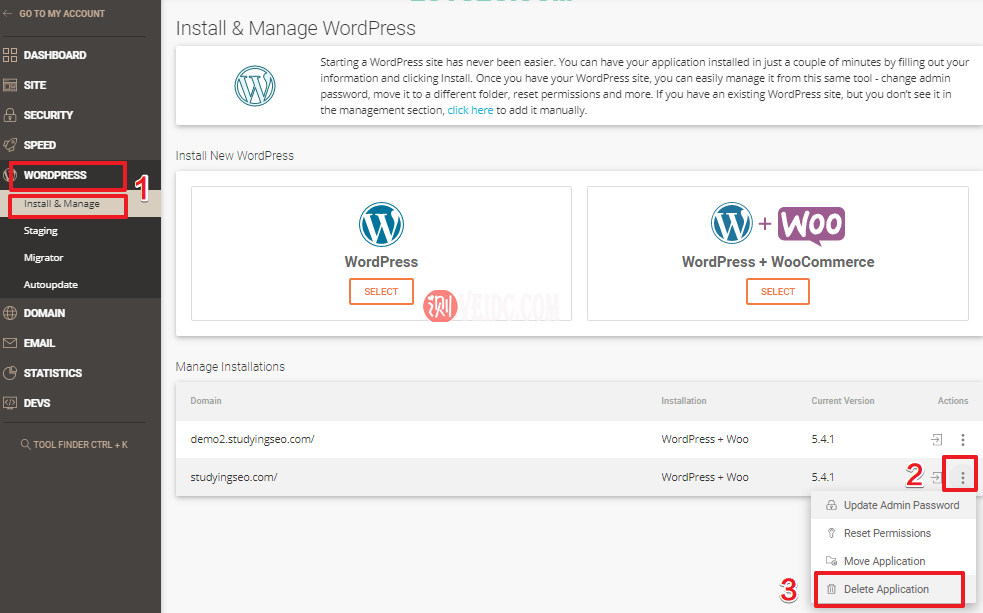
Task: Expand the Speed sidebar section
Action: pos(39,145)
